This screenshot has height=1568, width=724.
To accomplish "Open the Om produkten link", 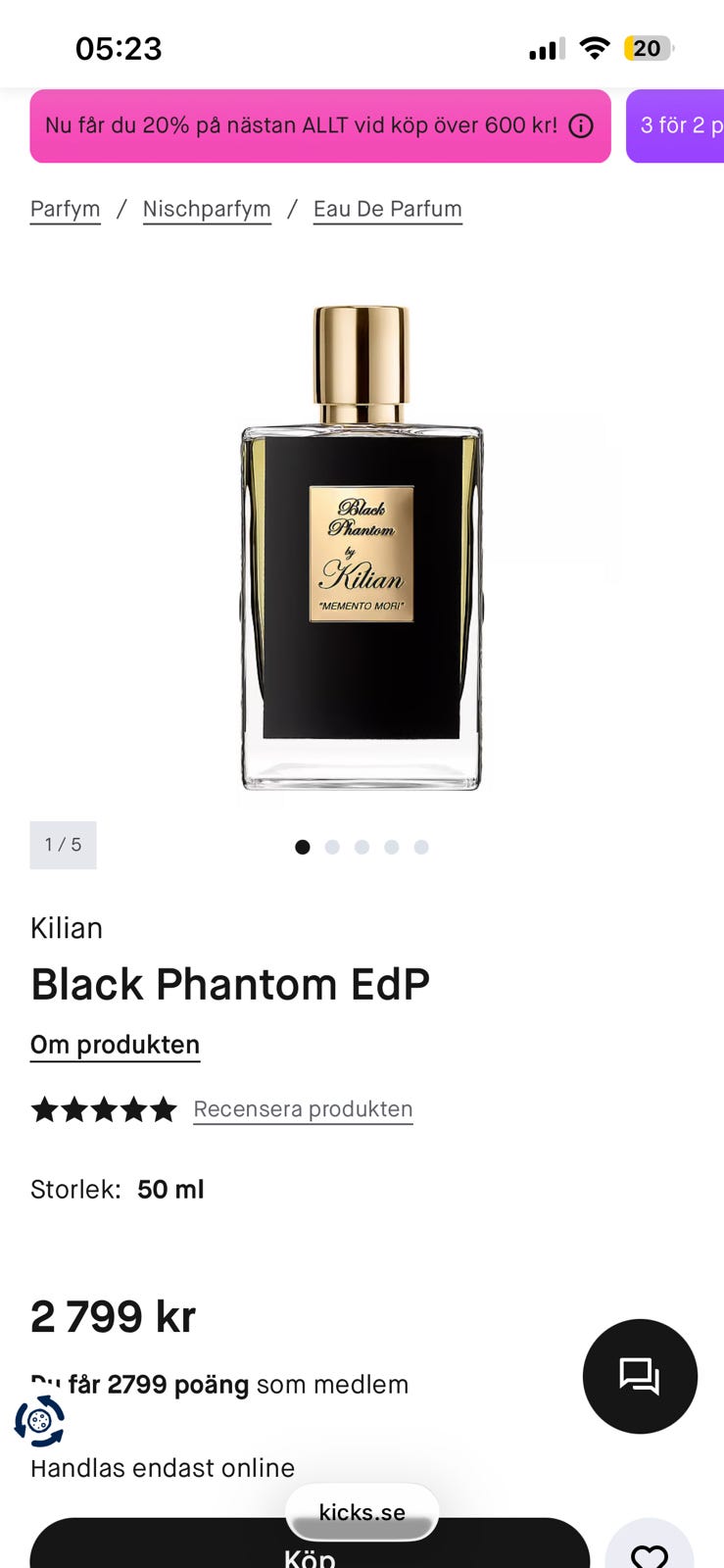I will [x=115, y=1045].
